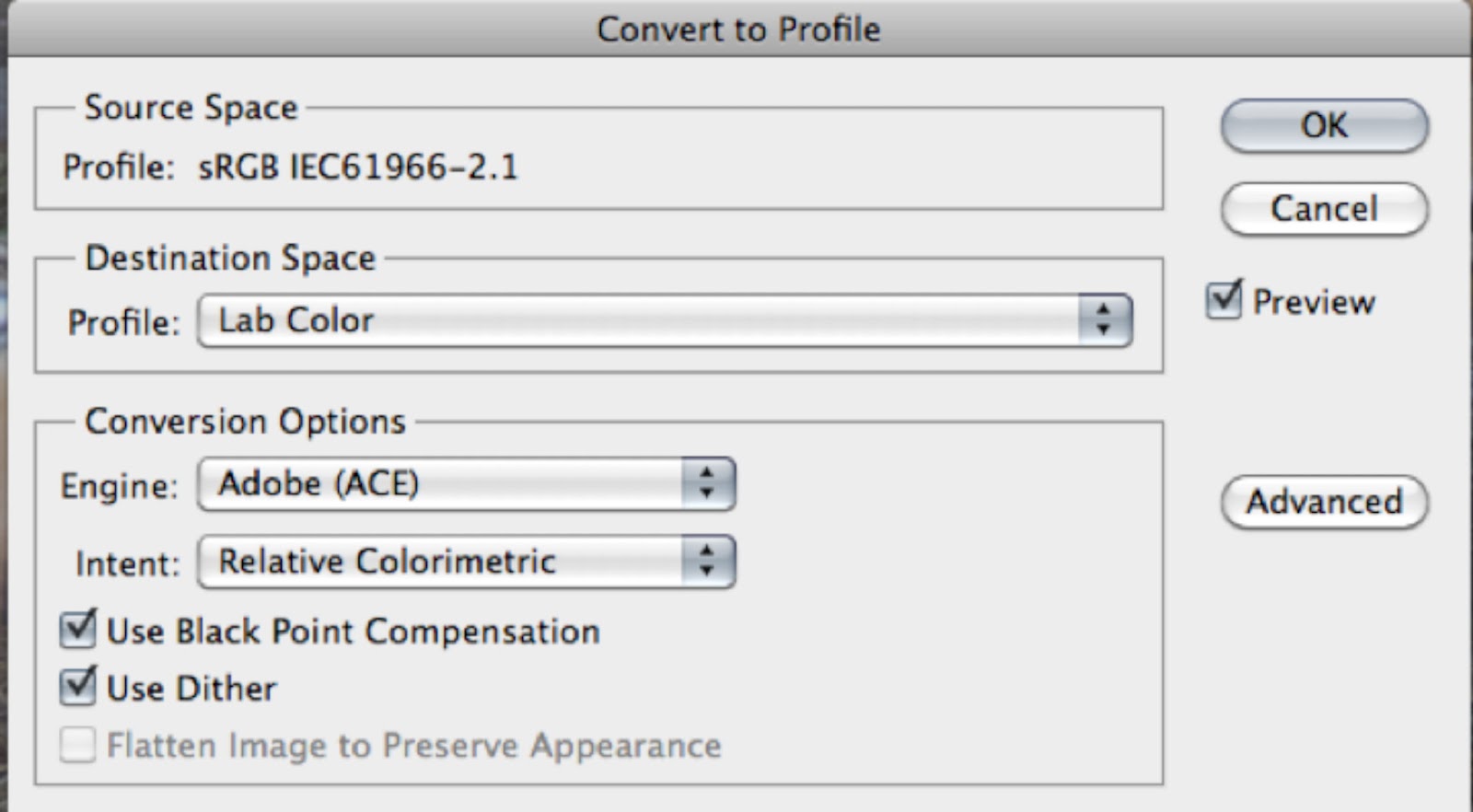Cancel the Convert to Profile dialog
Viewport: 1473px width, 812px height.
pyautogui.click(x=1324, y=209)
